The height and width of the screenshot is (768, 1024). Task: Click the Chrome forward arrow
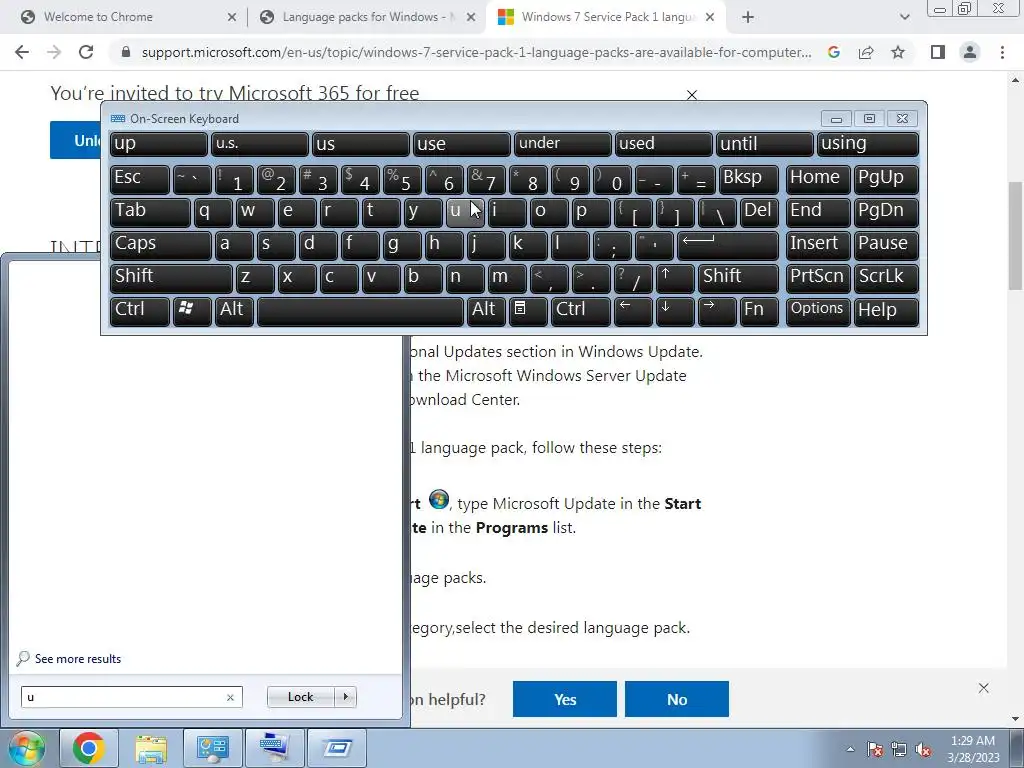coord(54,52)
